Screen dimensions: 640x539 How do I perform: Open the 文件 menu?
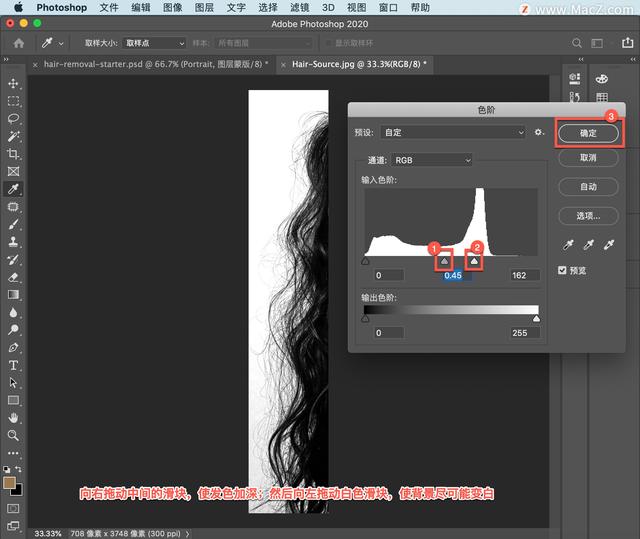click(x=109, y=7)
